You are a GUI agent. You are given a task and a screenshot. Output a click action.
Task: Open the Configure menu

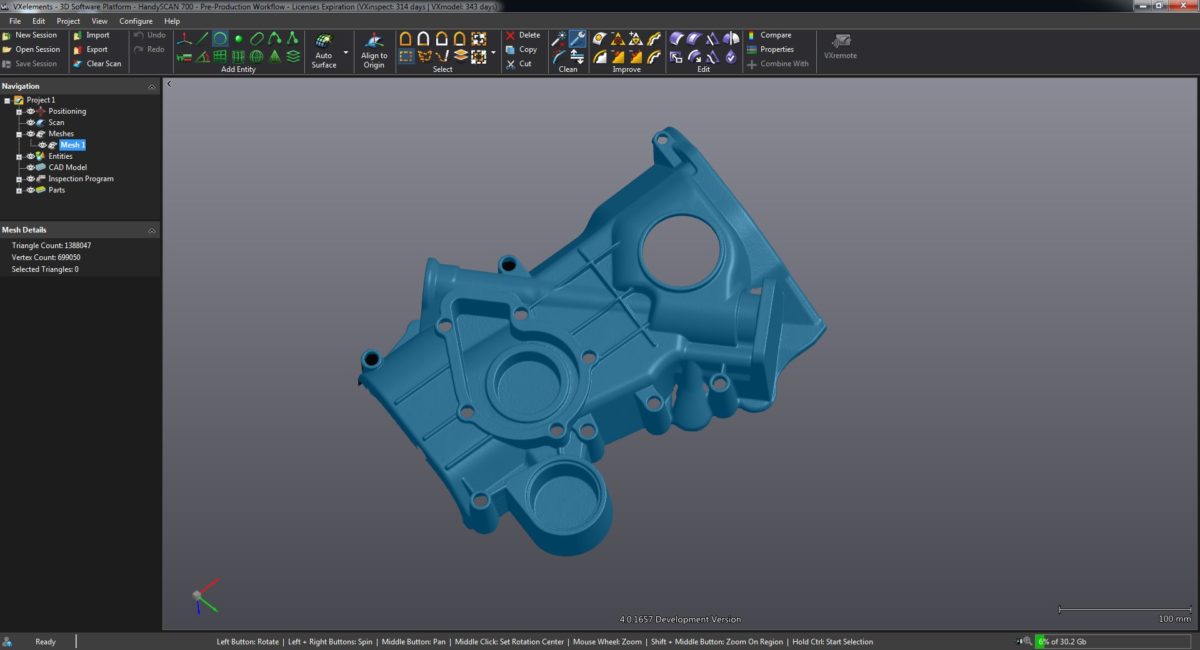(135, 20)
